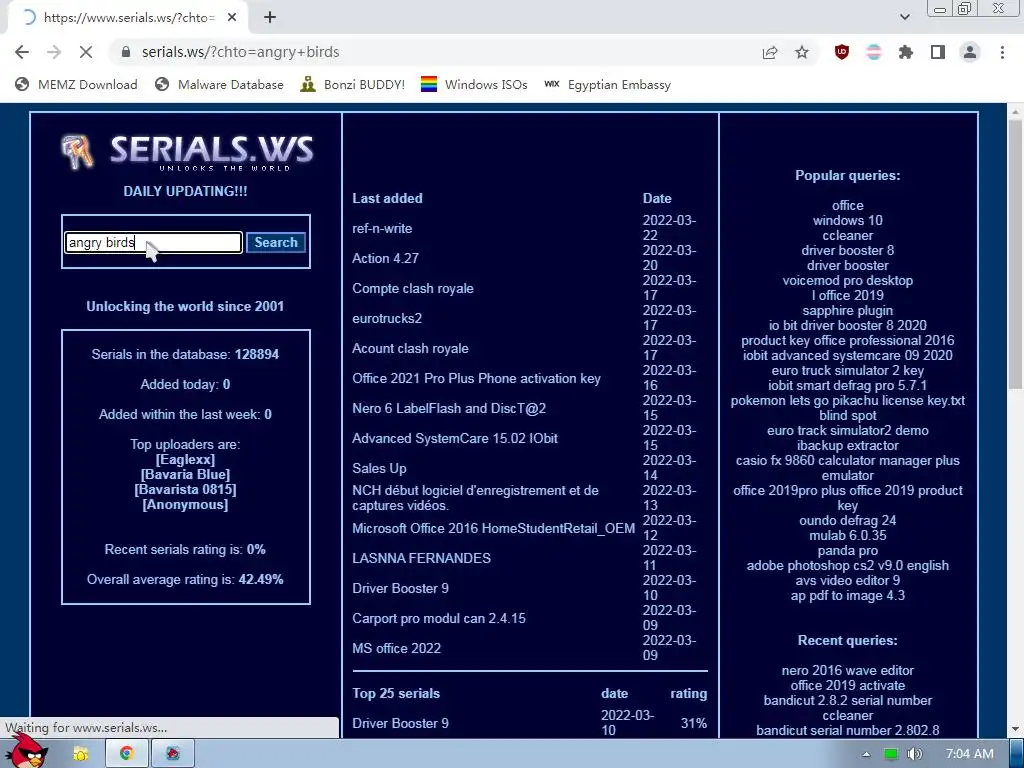This screenshot has width=1024, height=768.
Task: Select recent query nero 2016 wave editor
Action: pos(848,671)
